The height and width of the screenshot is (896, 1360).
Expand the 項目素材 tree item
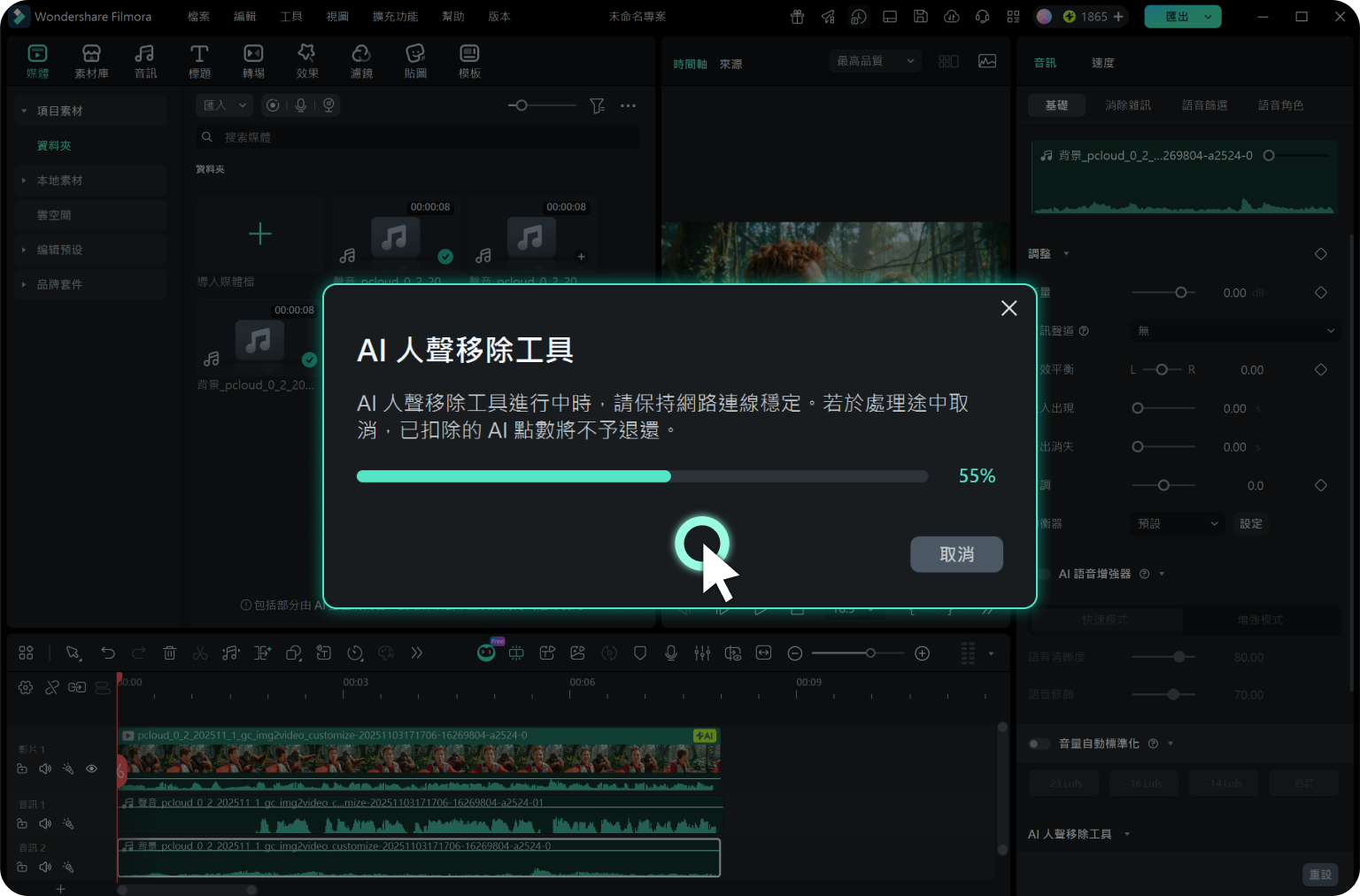pos(24,111)
